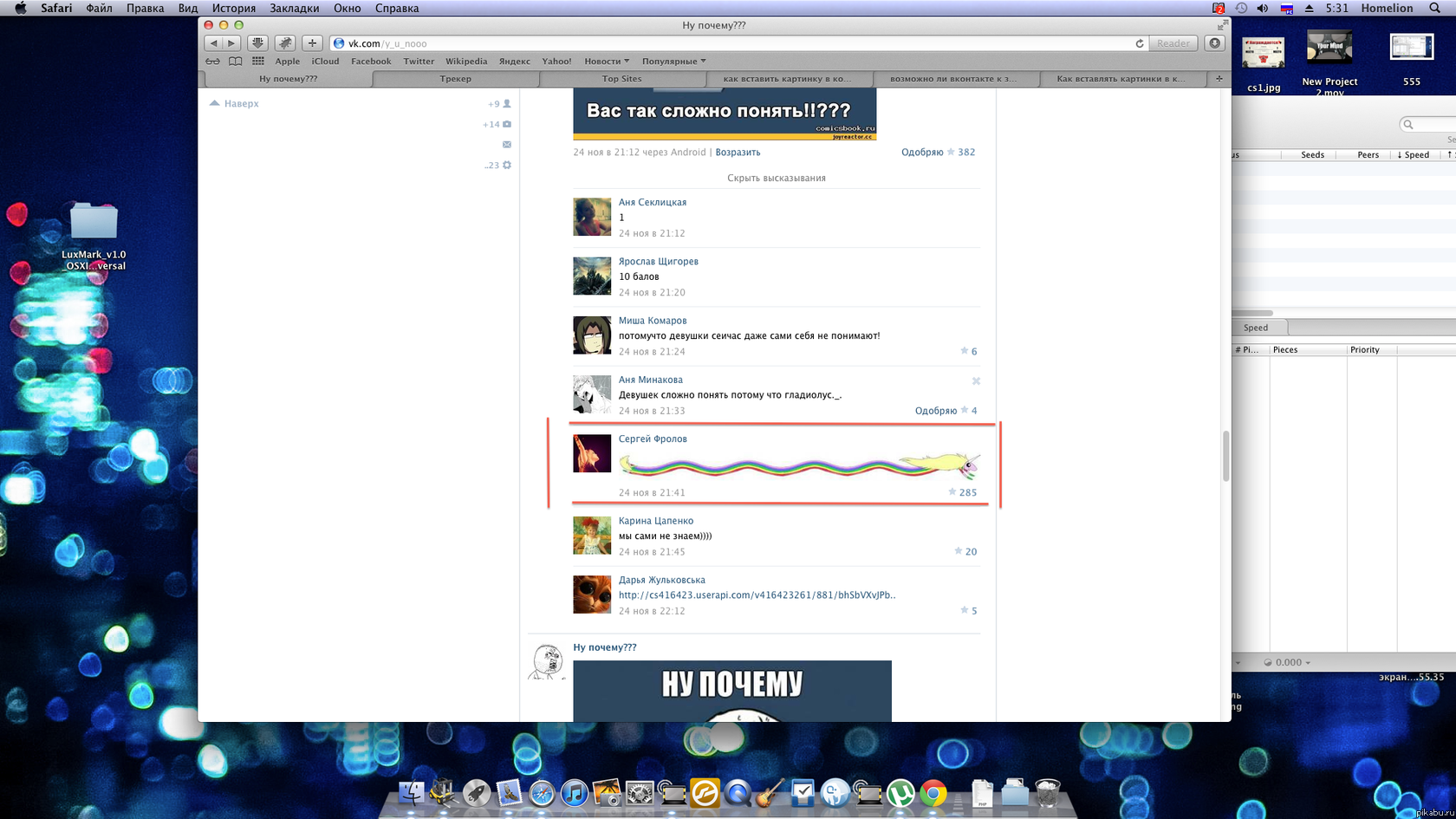Open the Reading List glasses icon

tap(212, 62)
